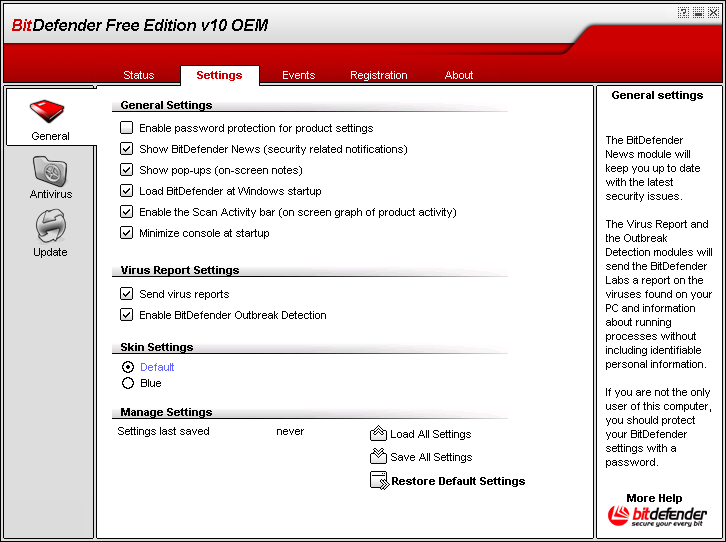The width and height of the screenshot is (726, 542).
Task: Click the 'Settings last saved' label
Action: (163, 431)
